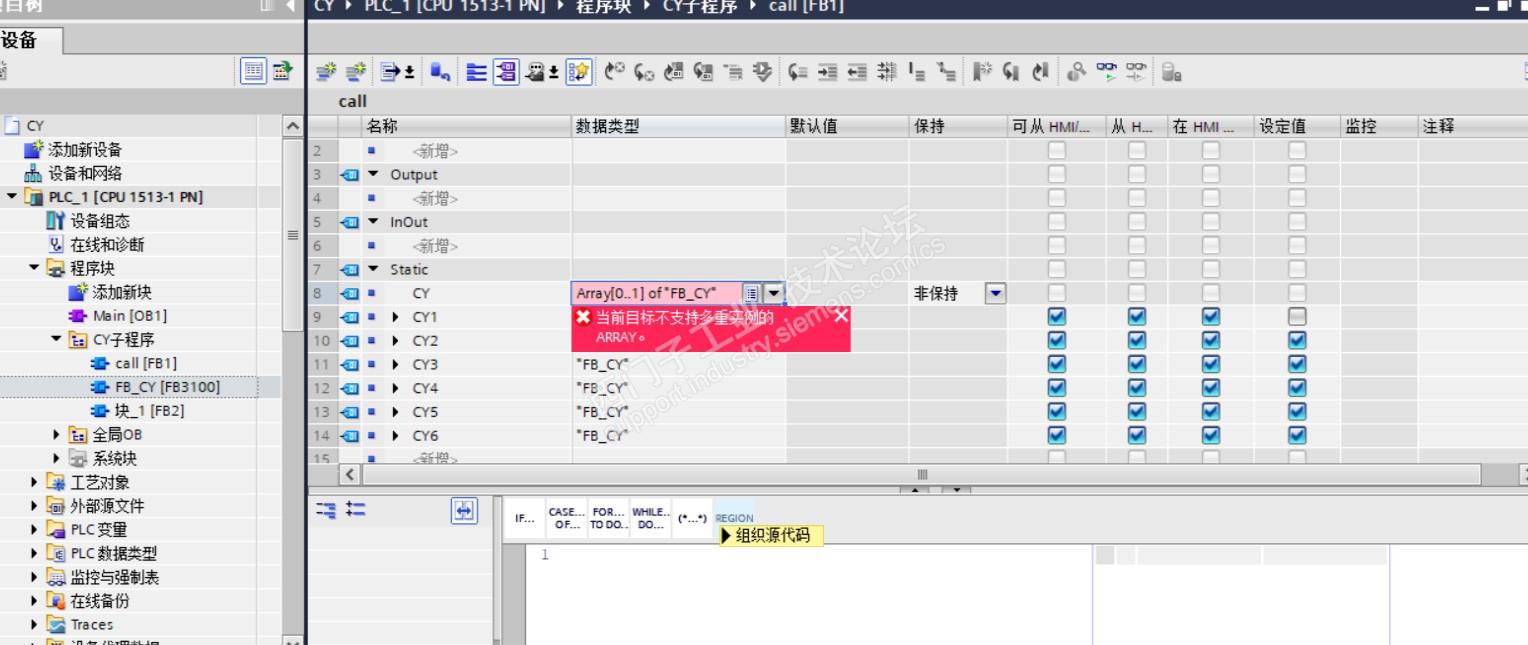The image size is (1528, 645).
Task: Toggle the 设定值 checkbox in row CY6
Action: click(x=1296, y=436)
